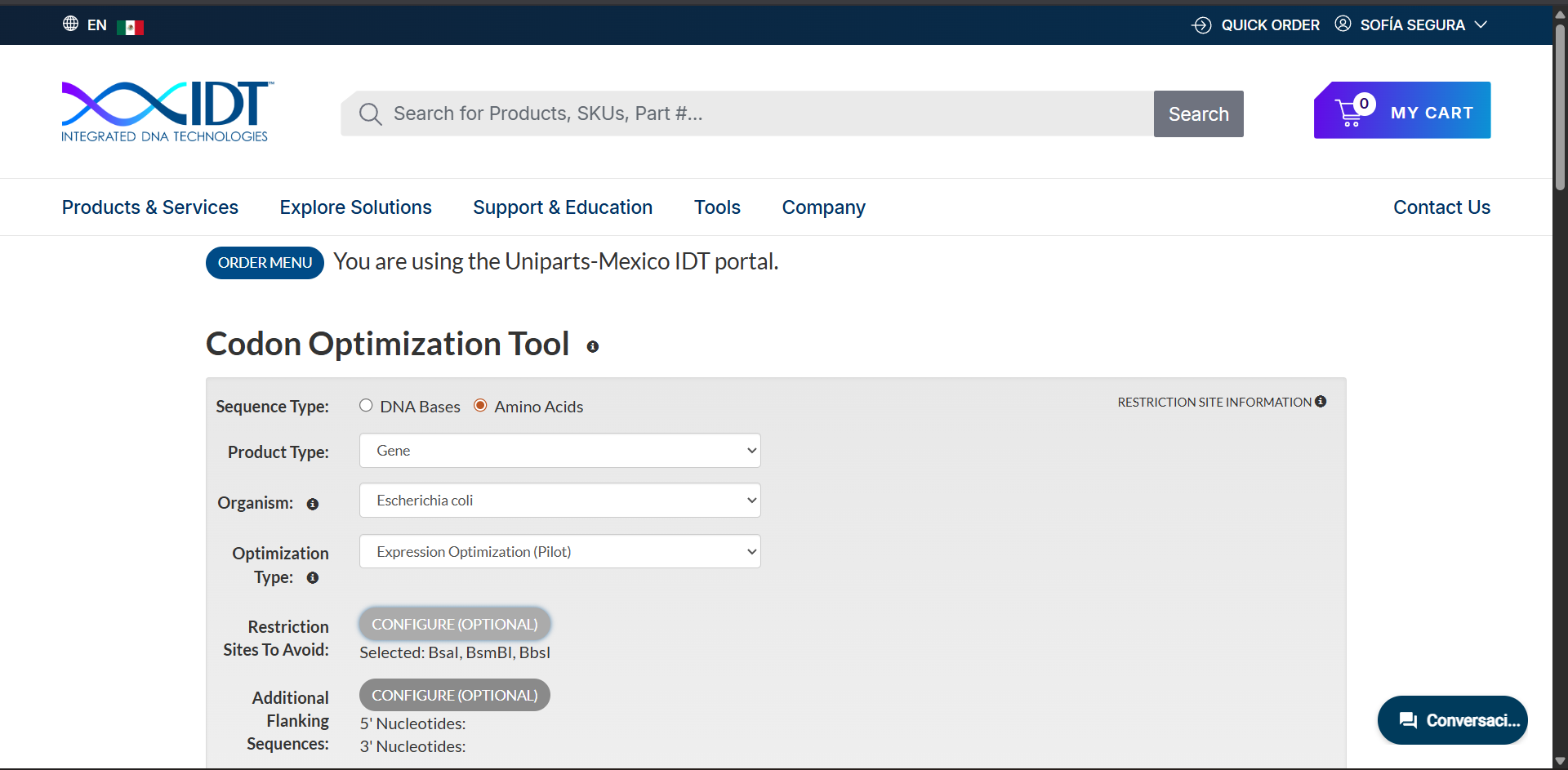
Task: Open the Tools menu
Action: [717, 207]
